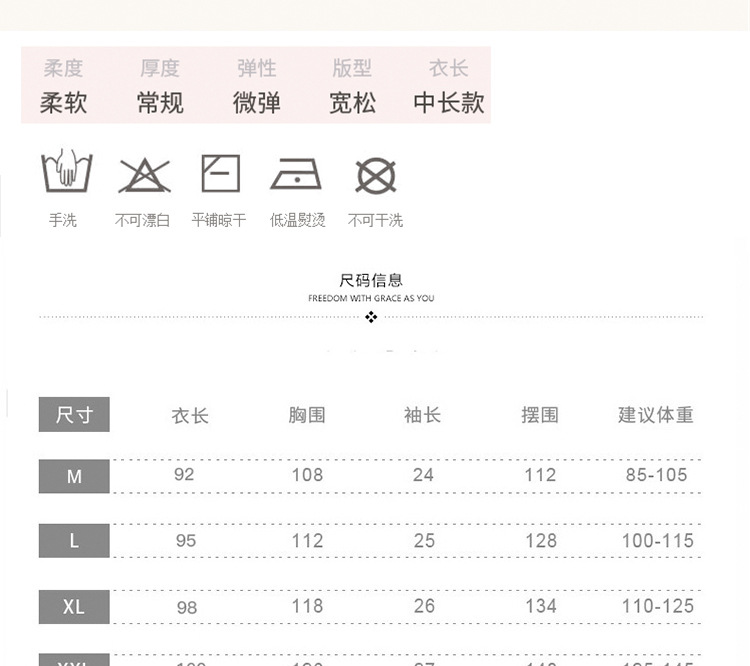
Task: Click bust value 118 in row XL
Action: click(x=308, y=606)
